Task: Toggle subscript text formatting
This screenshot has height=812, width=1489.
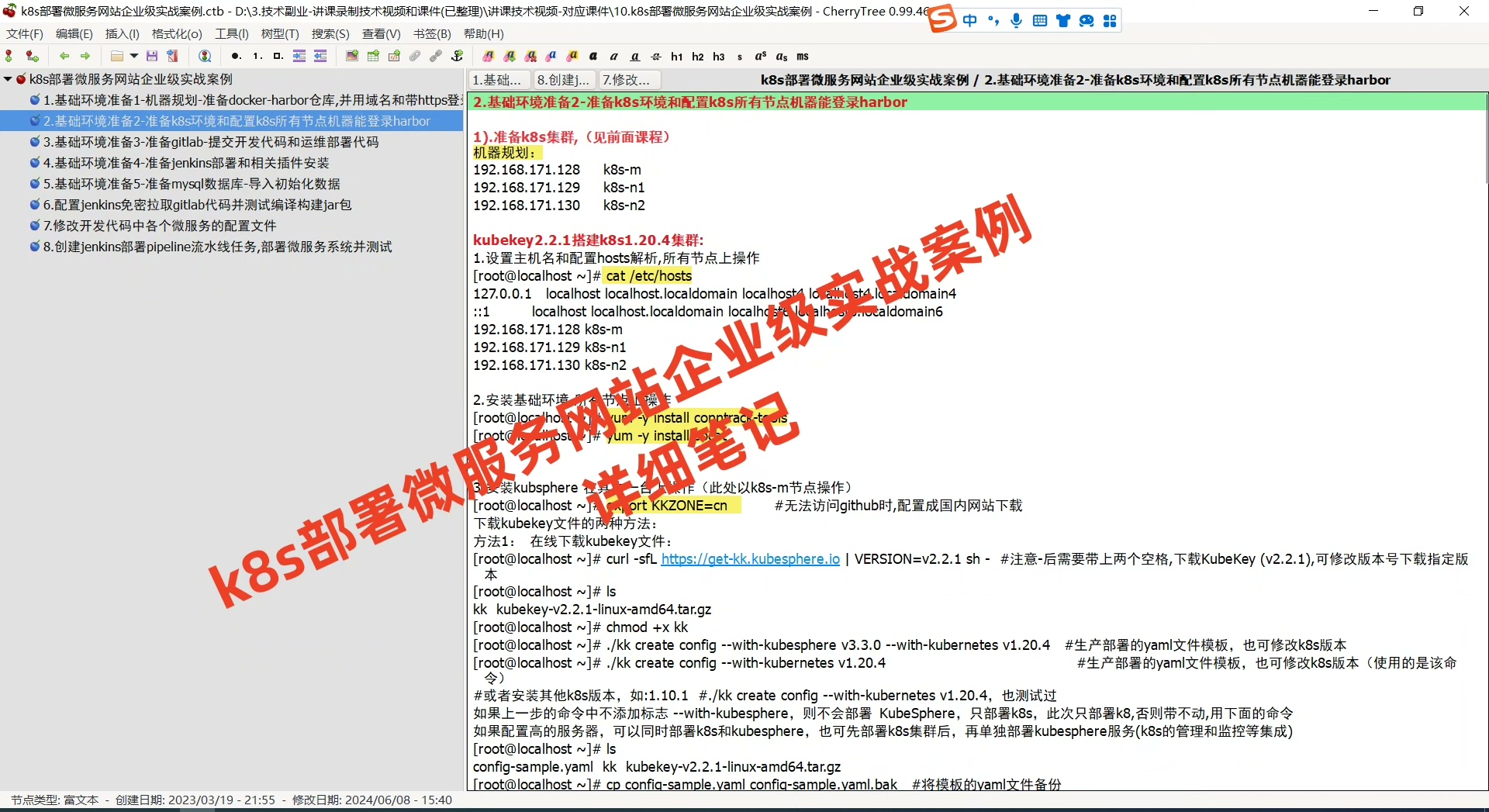Action: coord(782,56)
